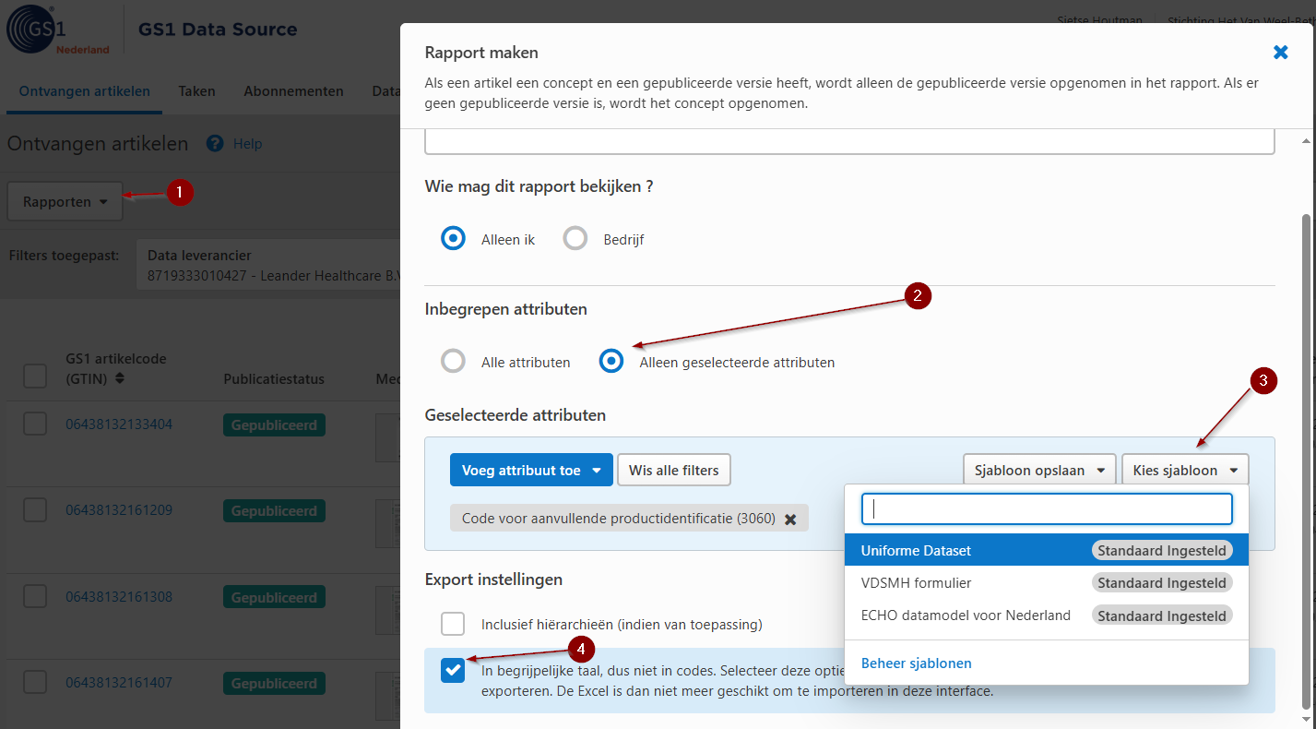
Task: Switch to the Abonnementen tab
Action: click(293, 90)
